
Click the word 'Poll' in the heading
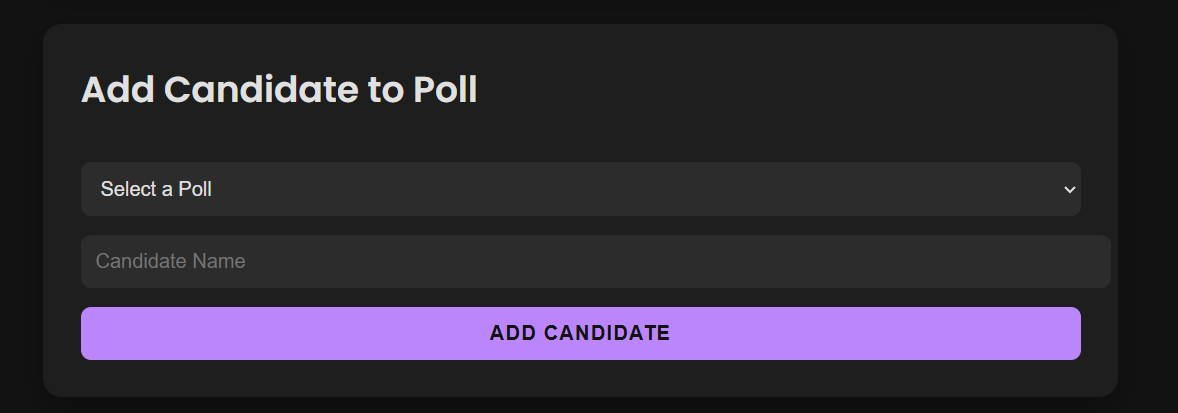point(445,90)
